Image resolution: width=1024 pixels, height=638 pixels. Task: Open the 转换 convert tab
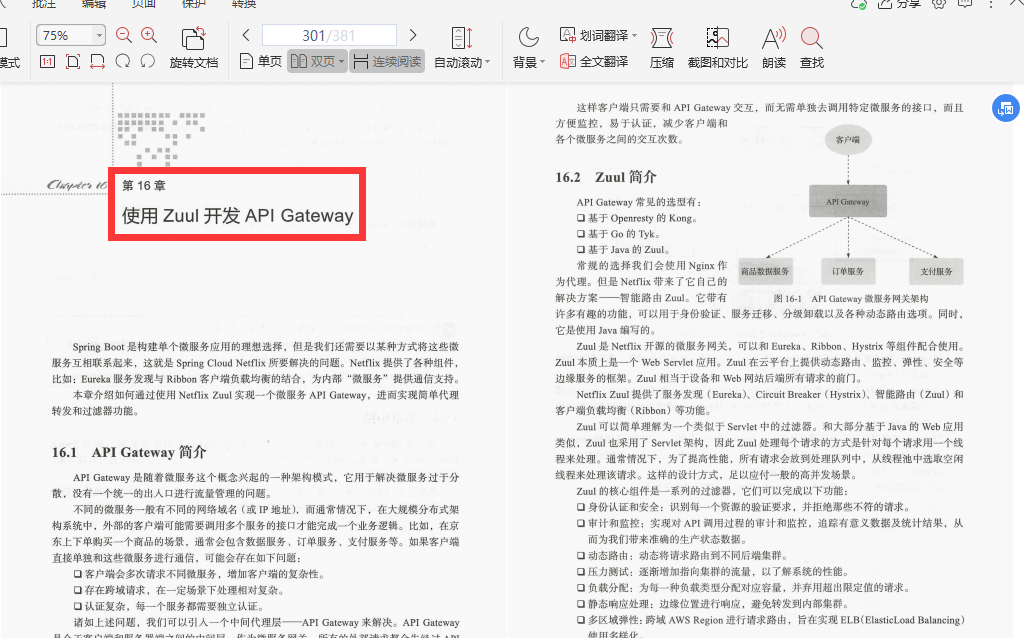[244, 4]
